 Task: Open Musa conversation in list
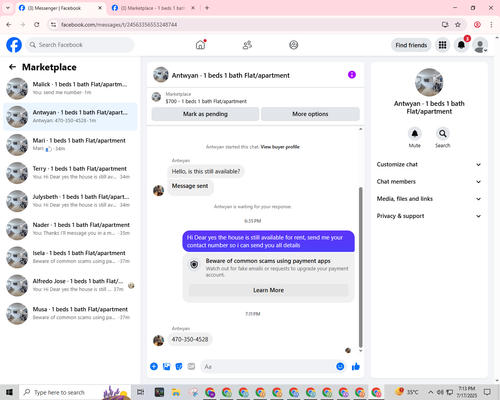[x=70, y=313]
